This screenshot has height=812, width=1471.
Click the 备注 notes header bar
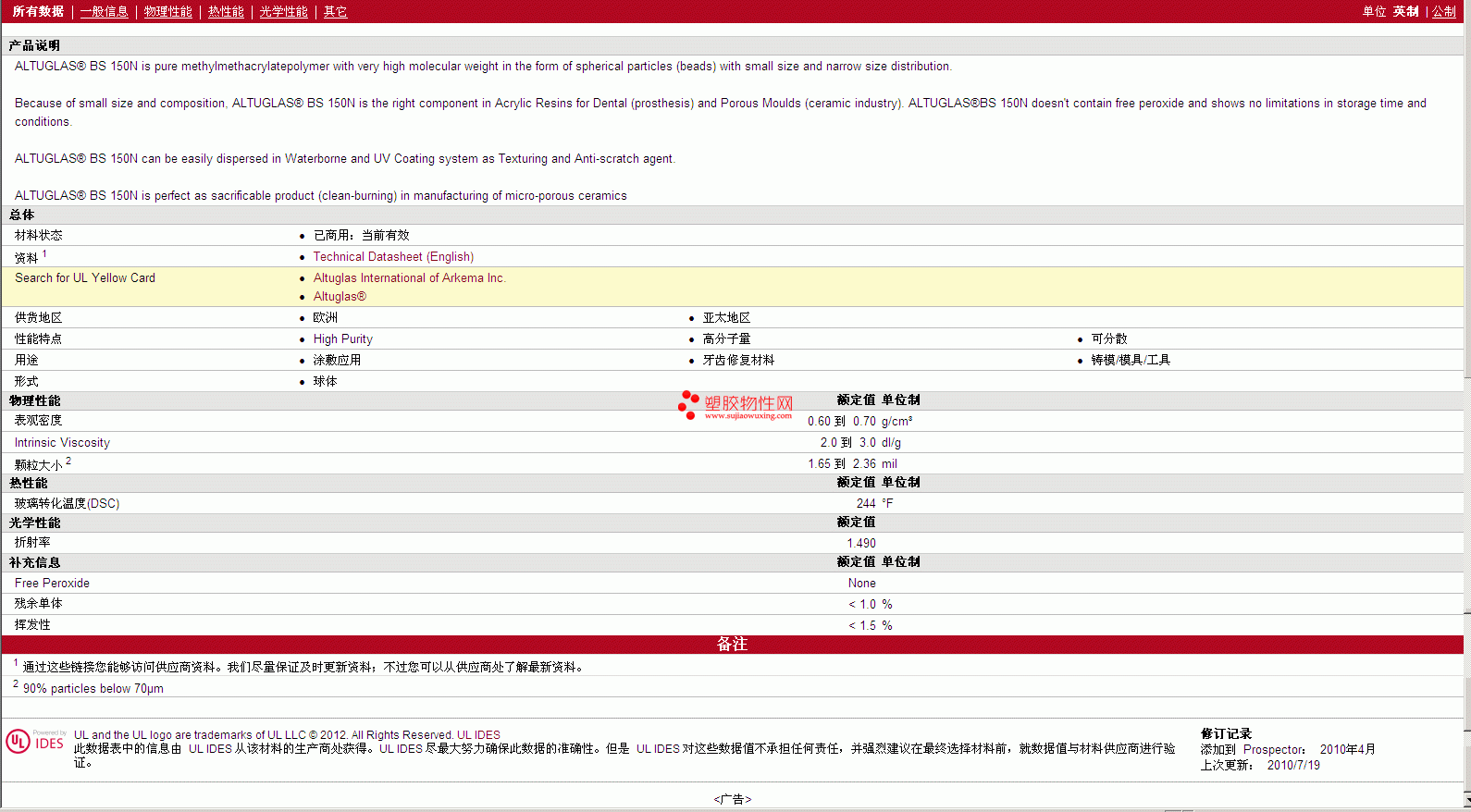click(x=732, y=644)
